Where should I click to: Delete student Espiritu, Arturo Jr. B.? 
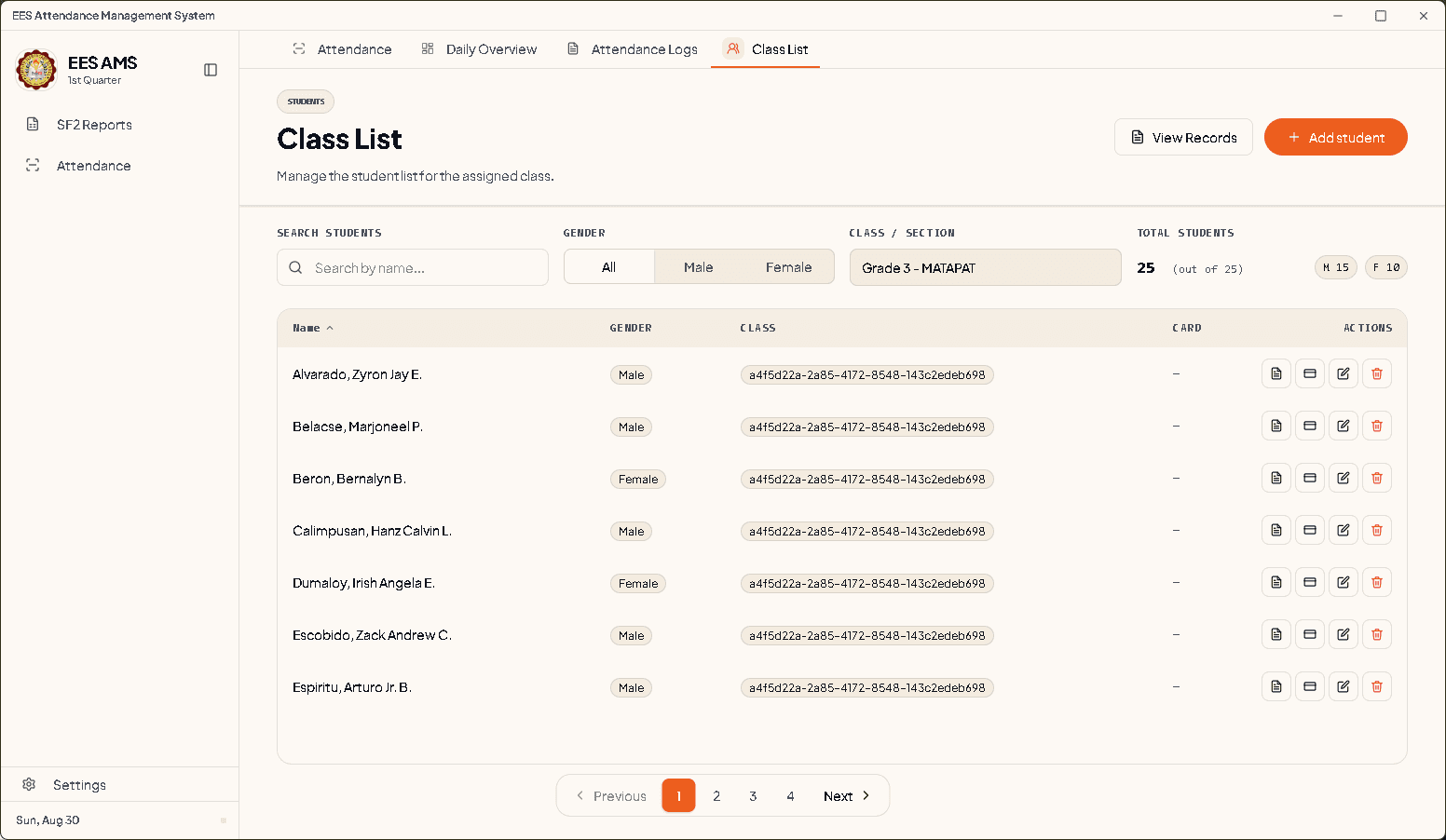(x=1377, y=686)
